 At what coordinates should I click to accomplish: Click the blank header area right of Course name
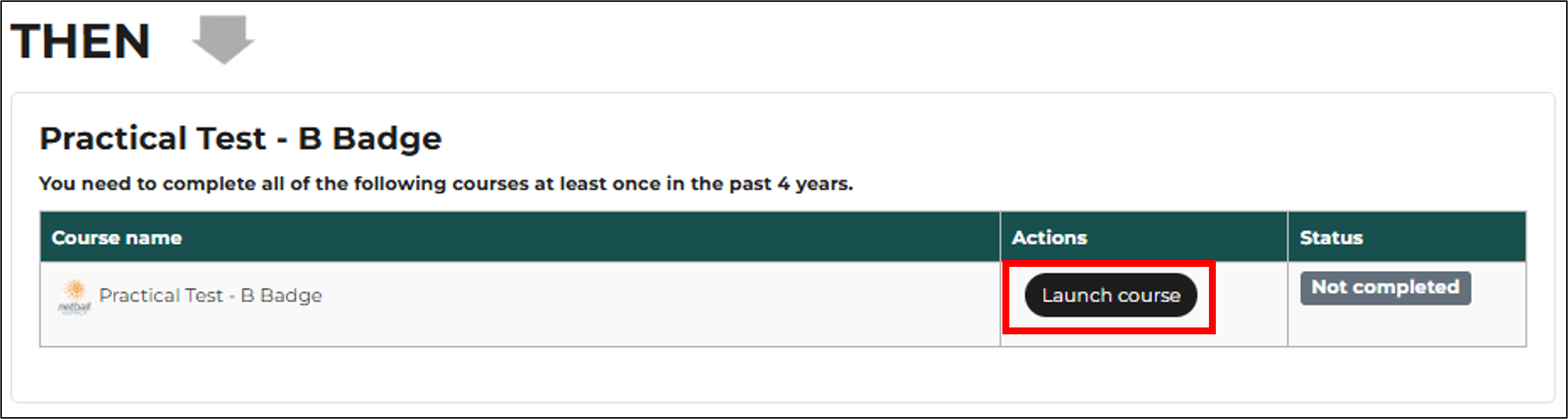pyautogui.click(x=590, y=237)
